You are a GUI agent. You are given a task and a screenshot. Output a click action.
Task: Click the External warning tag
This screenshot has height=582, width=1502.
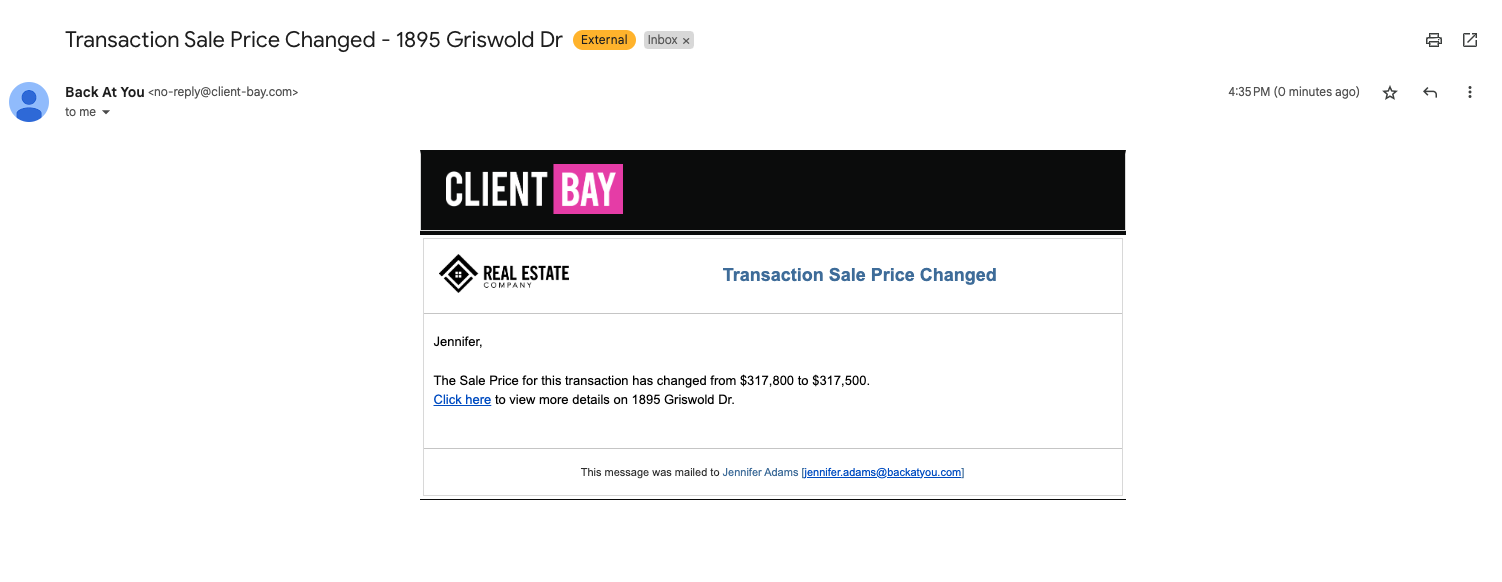point(604,40)
